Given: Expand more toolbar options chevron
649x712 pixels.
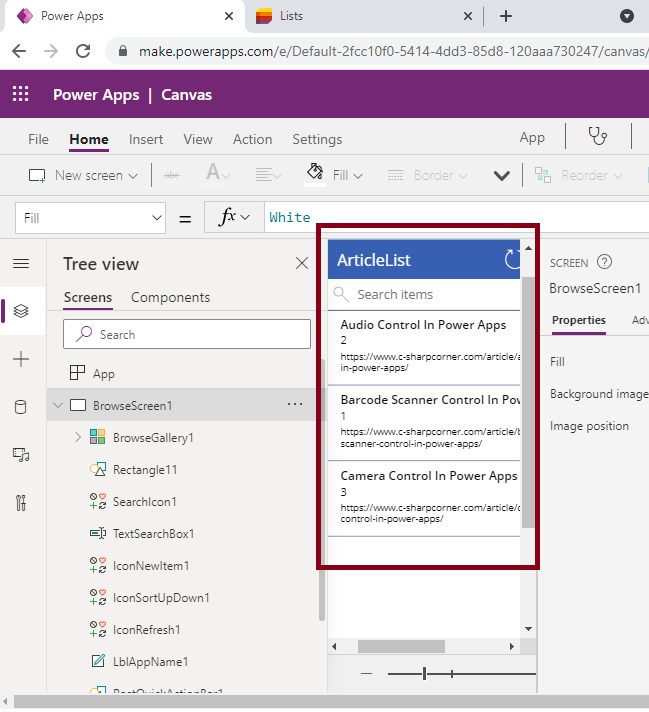Looking at the screenshot, I should [x=502, y=176].
